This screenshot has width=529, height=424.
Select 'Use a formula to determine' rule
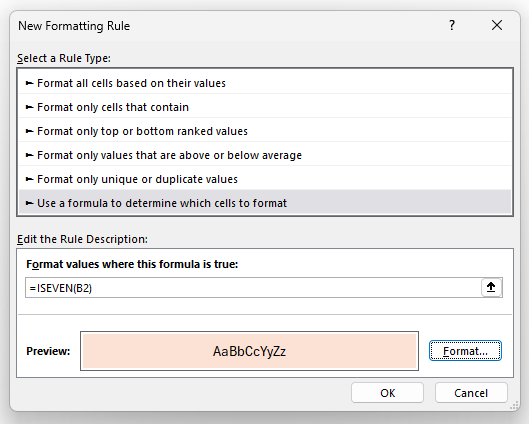(265, 203)
